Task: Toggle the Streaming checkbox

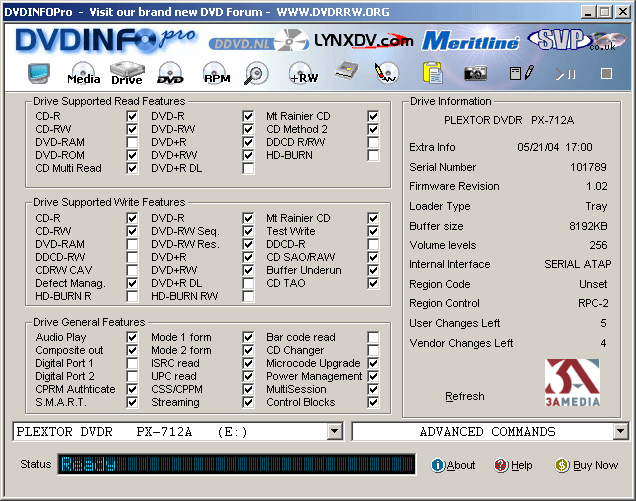Action: pos(248,402)
